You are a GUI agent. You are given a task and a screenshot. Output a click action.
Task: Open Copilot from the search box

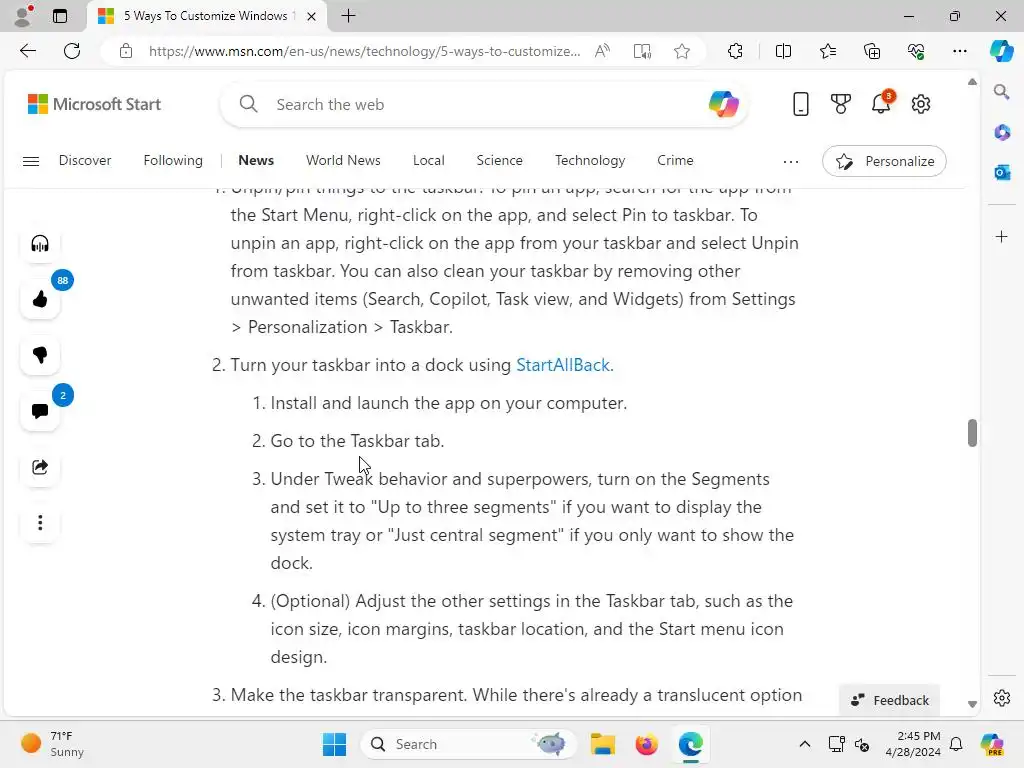(x=723, y=104)
